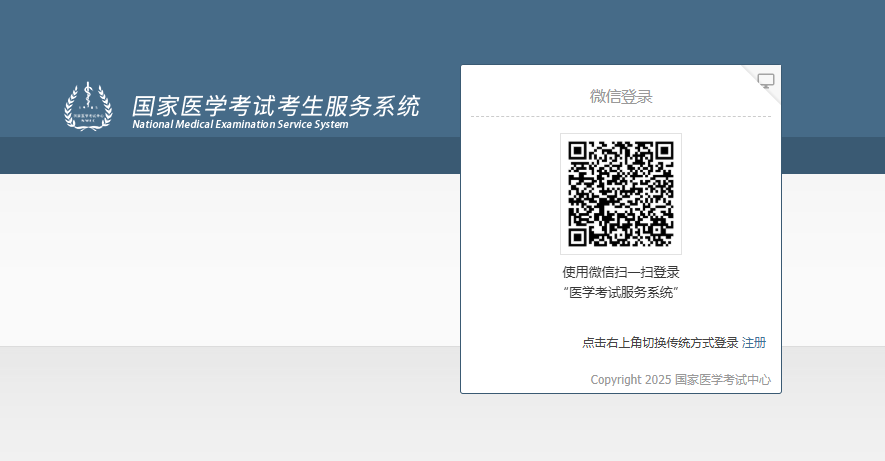The width and height of the screenshot is (885, 461).
Task: Click National Medical Examination Service System subtitle
Action: (240, 125)
